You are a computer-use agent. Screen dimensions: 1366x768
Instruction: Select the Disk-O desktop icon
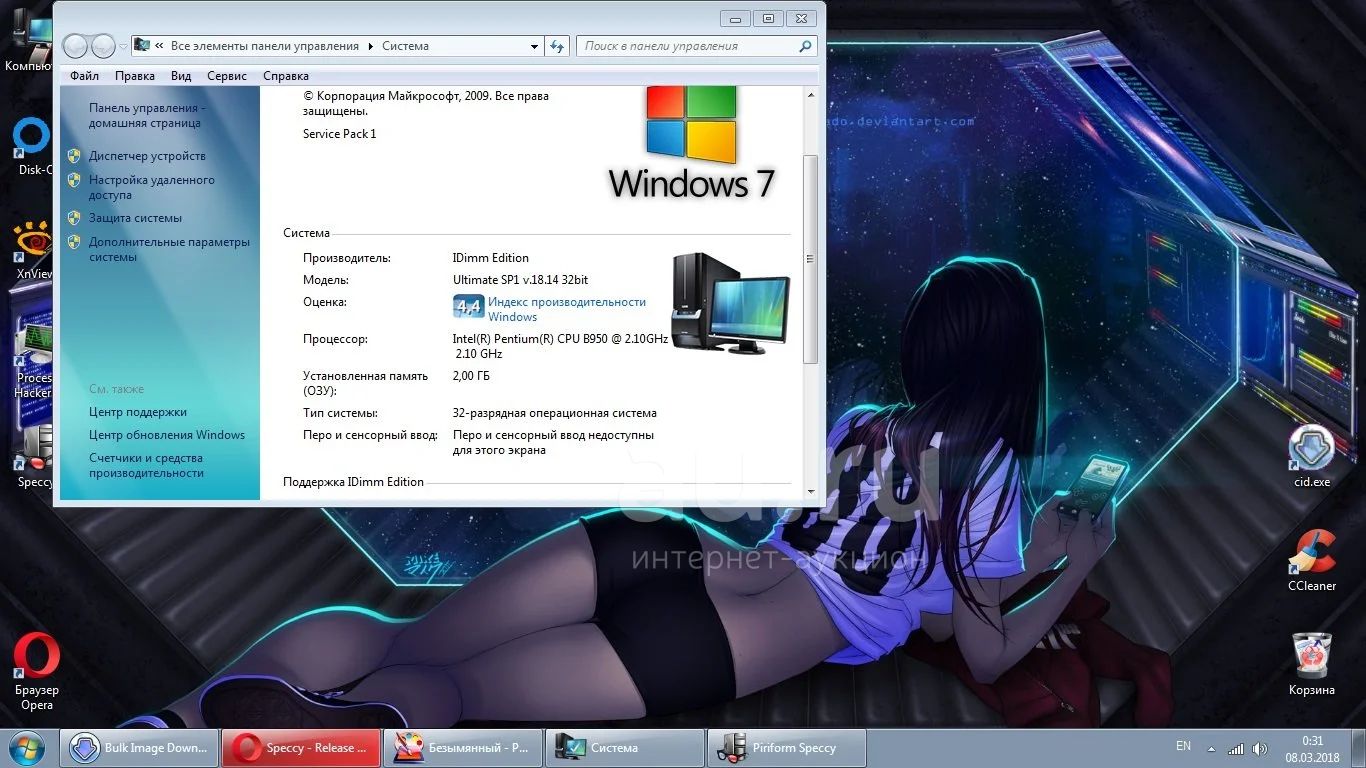[31, 146]
